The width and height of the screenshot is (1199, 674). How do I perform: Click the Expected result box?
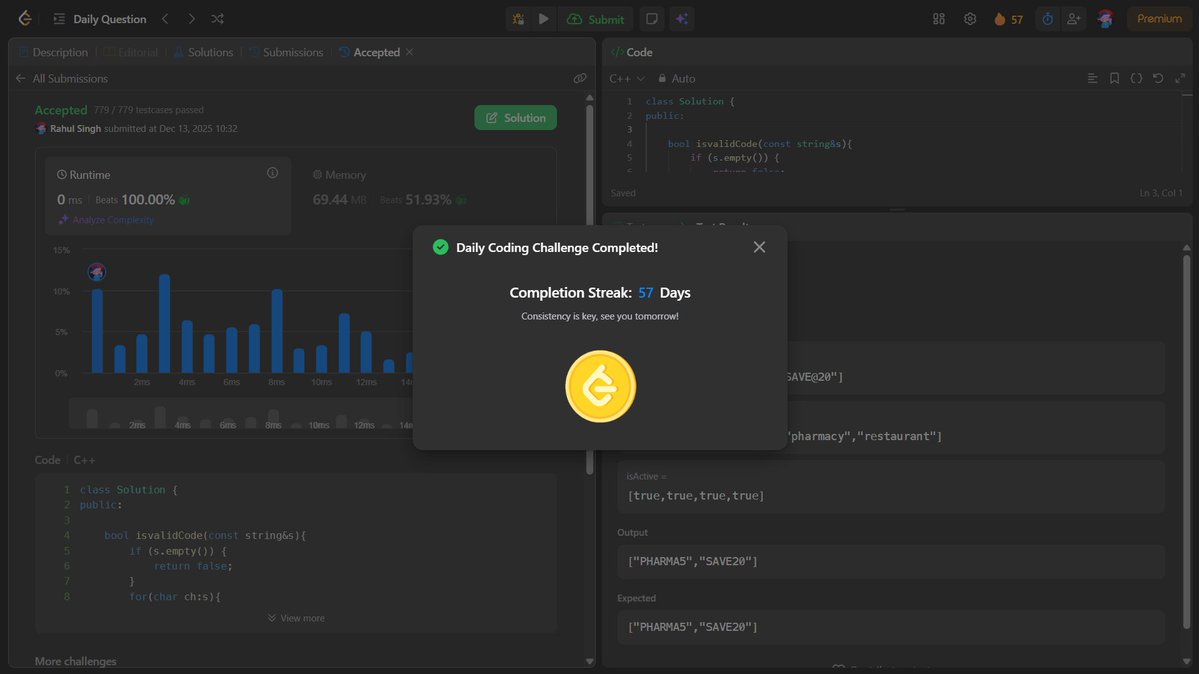(891, 627)
